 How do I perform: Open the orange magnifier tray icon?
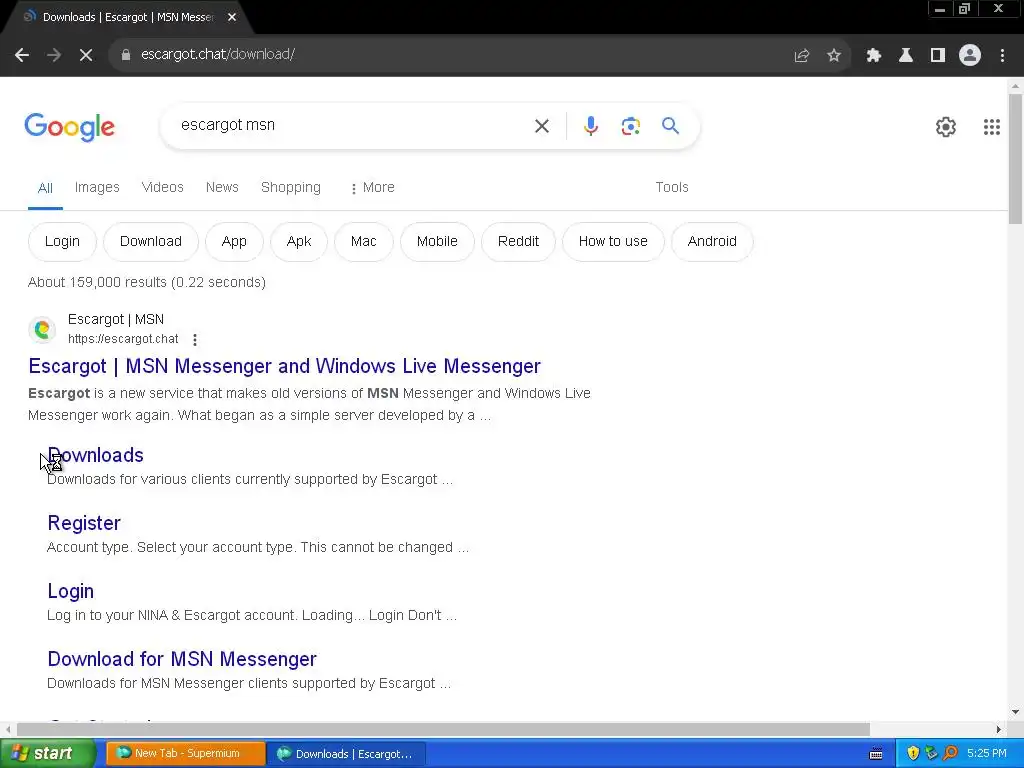coord(950,754)
